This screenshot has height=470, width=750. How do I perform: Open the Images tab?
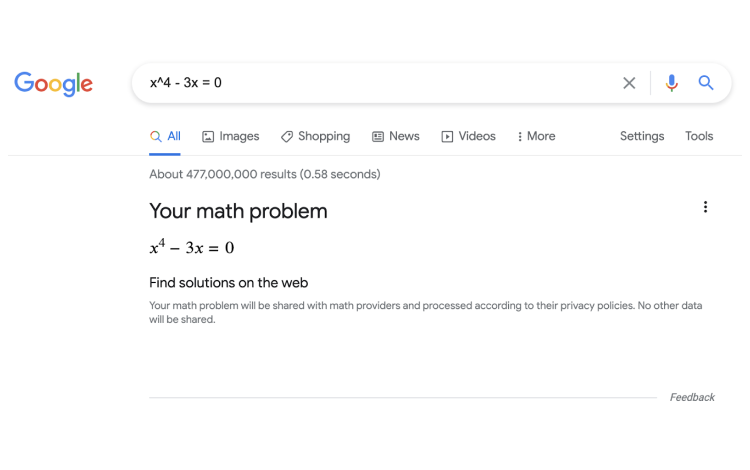[x=231, y=136]
